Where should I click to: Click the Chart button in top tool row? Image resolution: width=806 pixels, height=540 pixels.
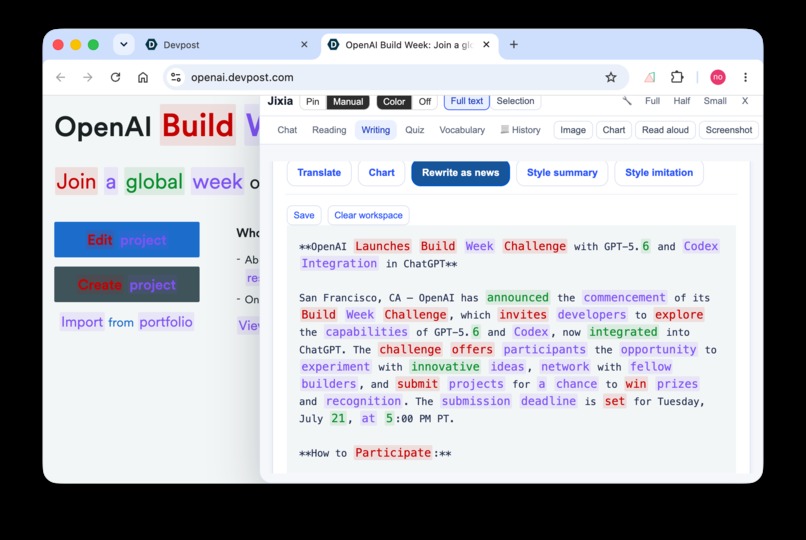point(614,130)
